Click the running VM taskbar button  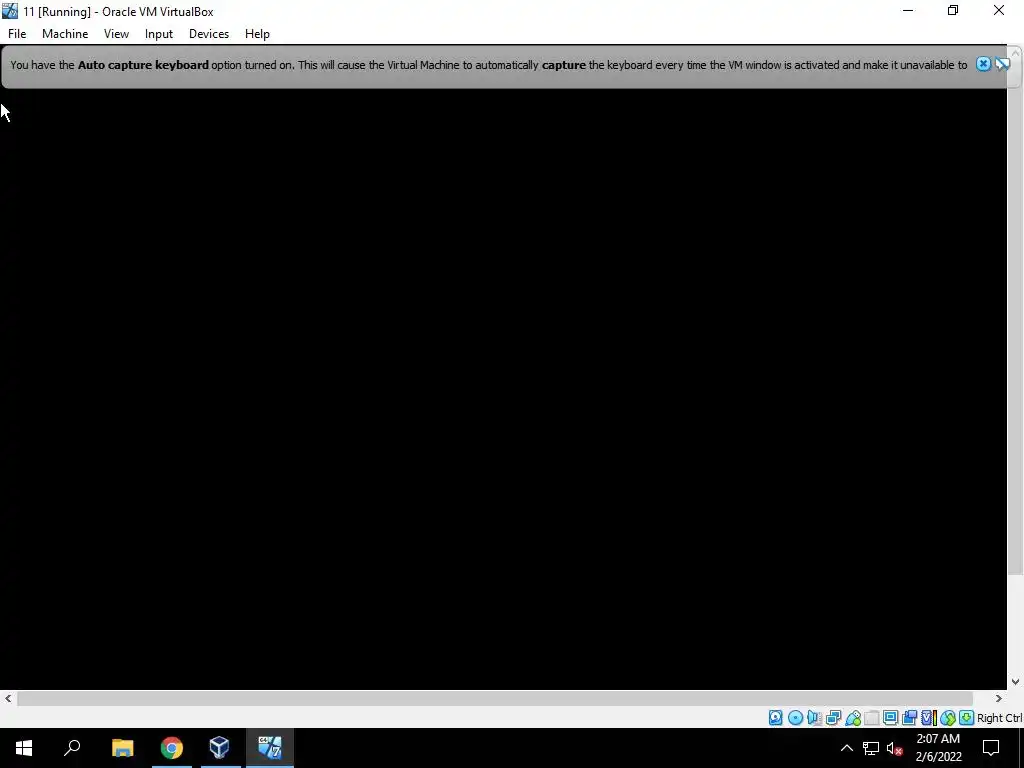click(270, 748)
